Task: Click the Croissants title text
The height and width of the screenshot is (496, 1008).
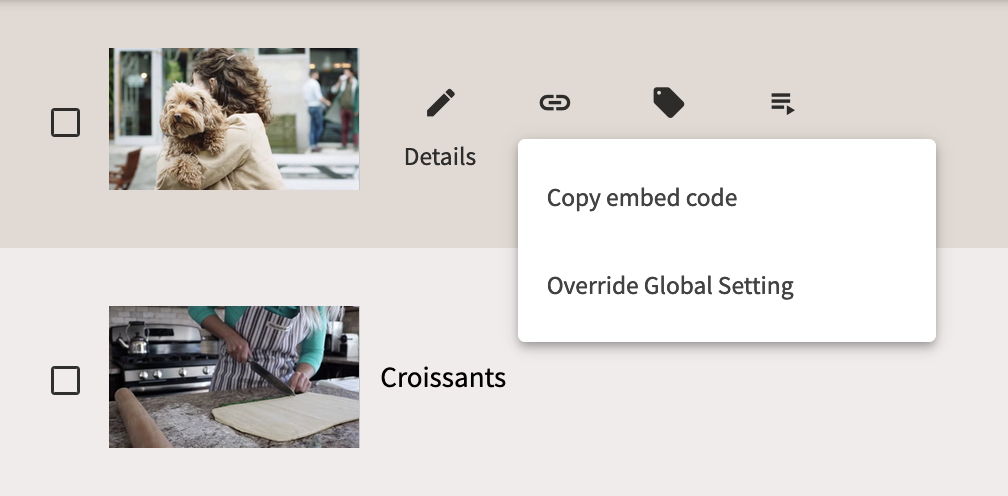Action: pos(443,377)
